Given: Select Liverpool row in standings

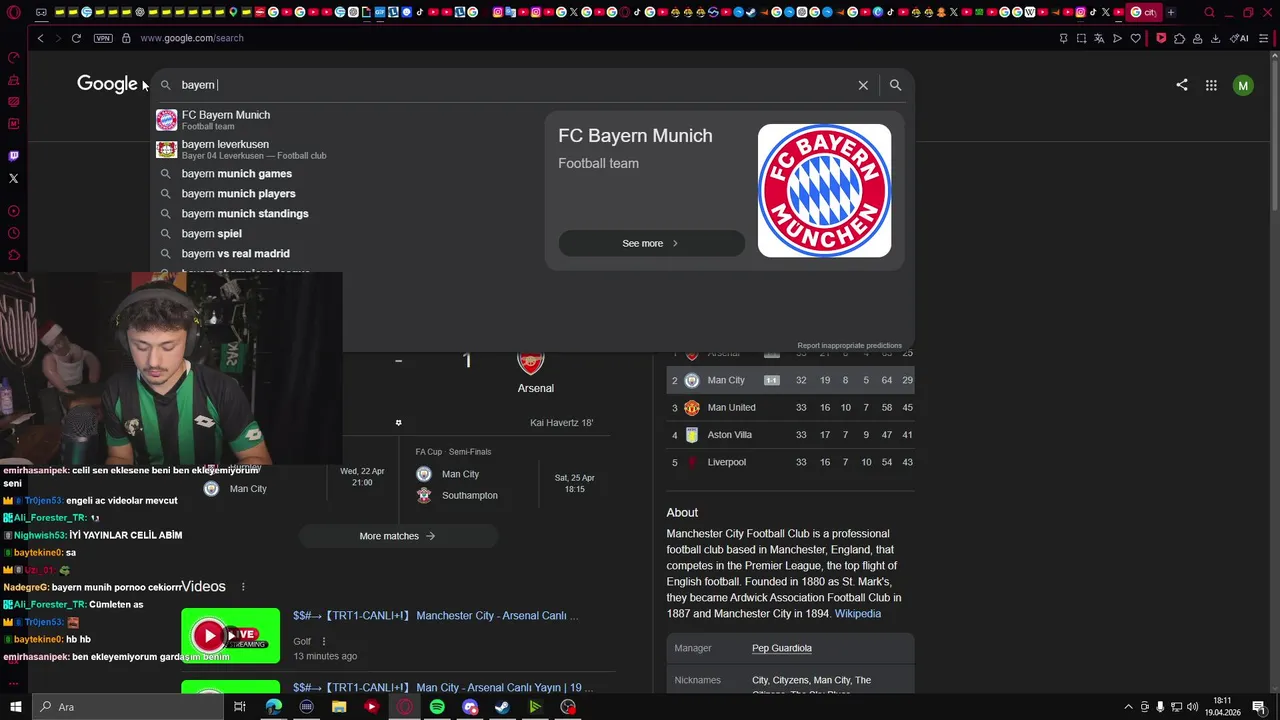Looking at the screenshot, I should [790, 462].
